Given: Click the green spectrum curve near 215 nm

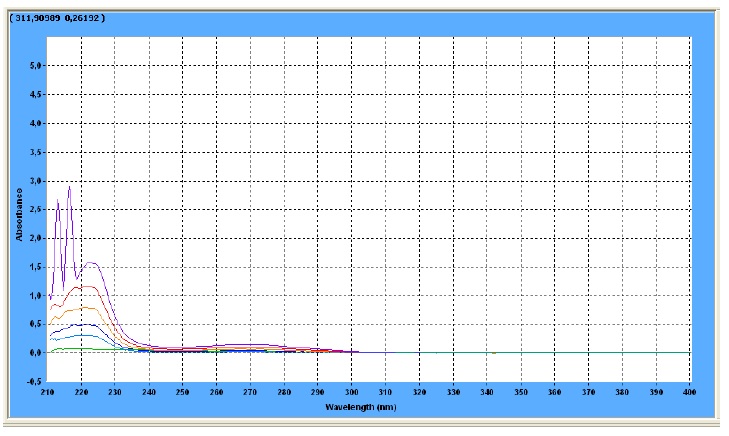Looking at the screenshot, I should click(x=64, y=349).
